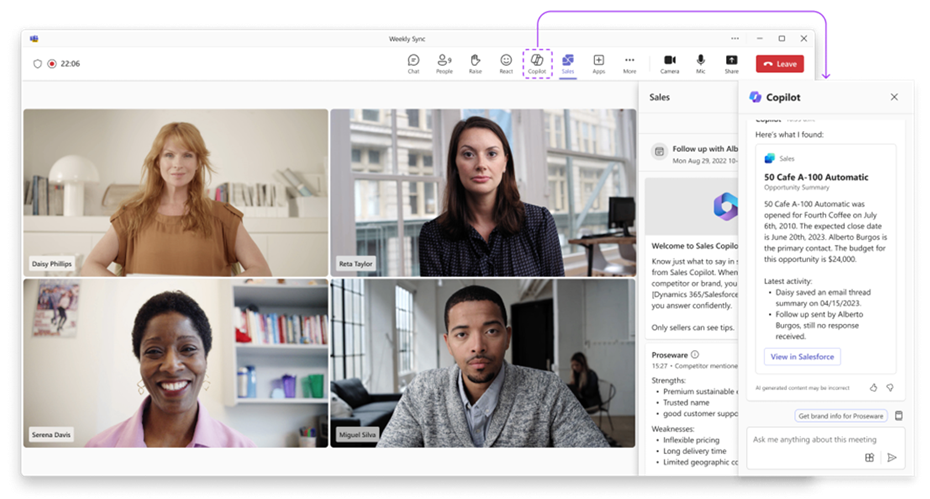The height and width of the screenshot is (499, 930).
Task: Click the 'Weekly Sync' window title
Action: pos(407,39)
